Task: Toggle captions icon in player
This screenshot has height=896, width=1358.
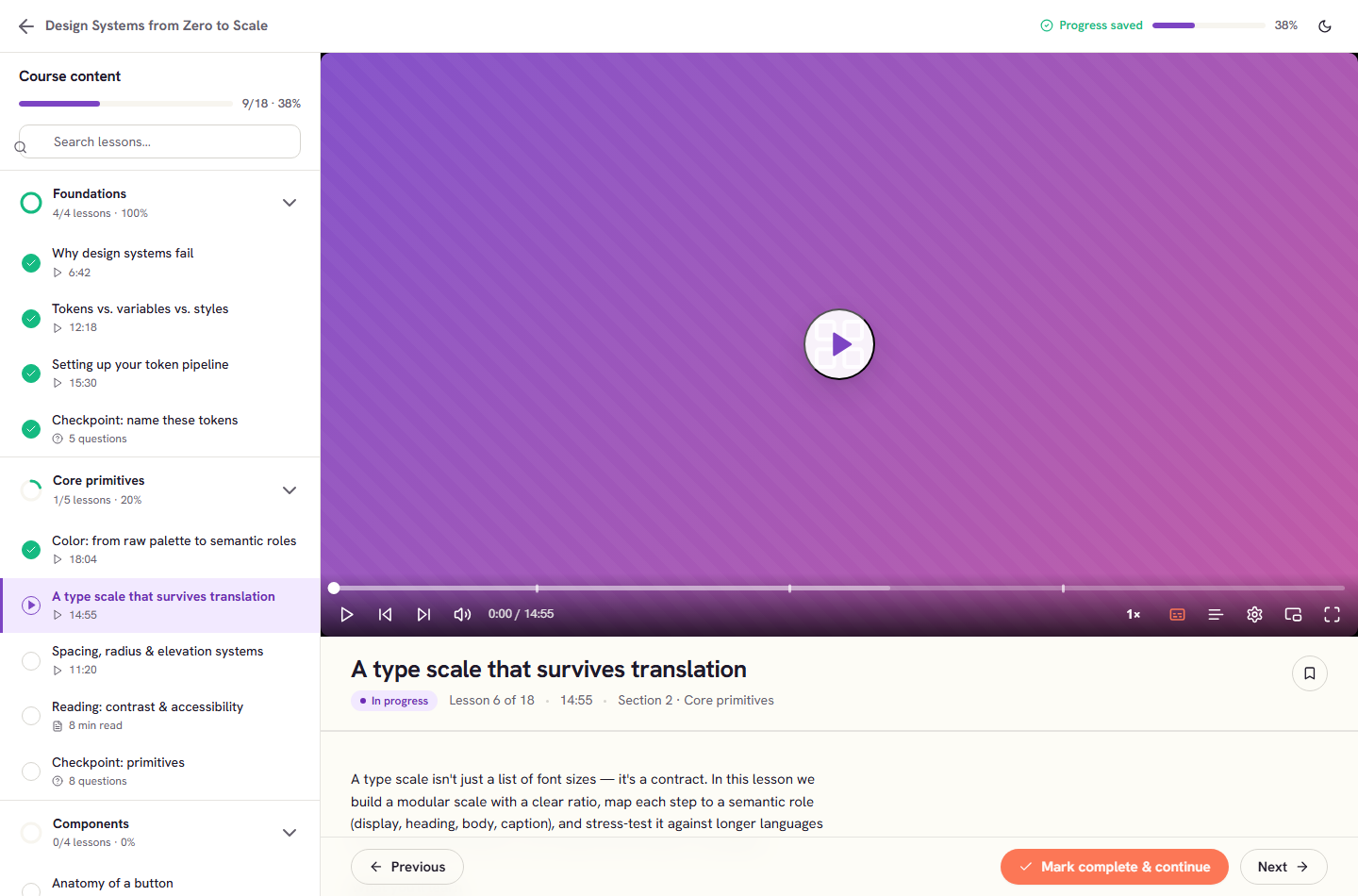Action: 1177,614
